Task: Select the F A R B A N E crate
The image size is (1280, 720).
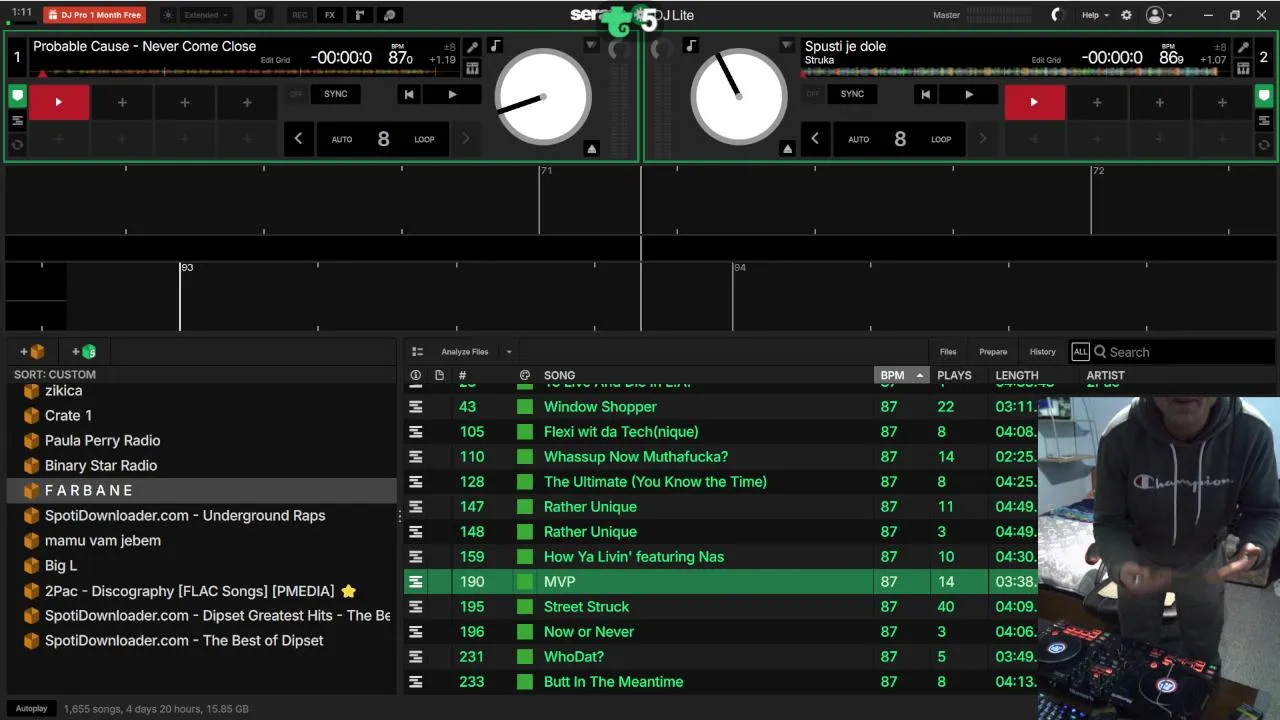Action: click(x=201, y=490)
